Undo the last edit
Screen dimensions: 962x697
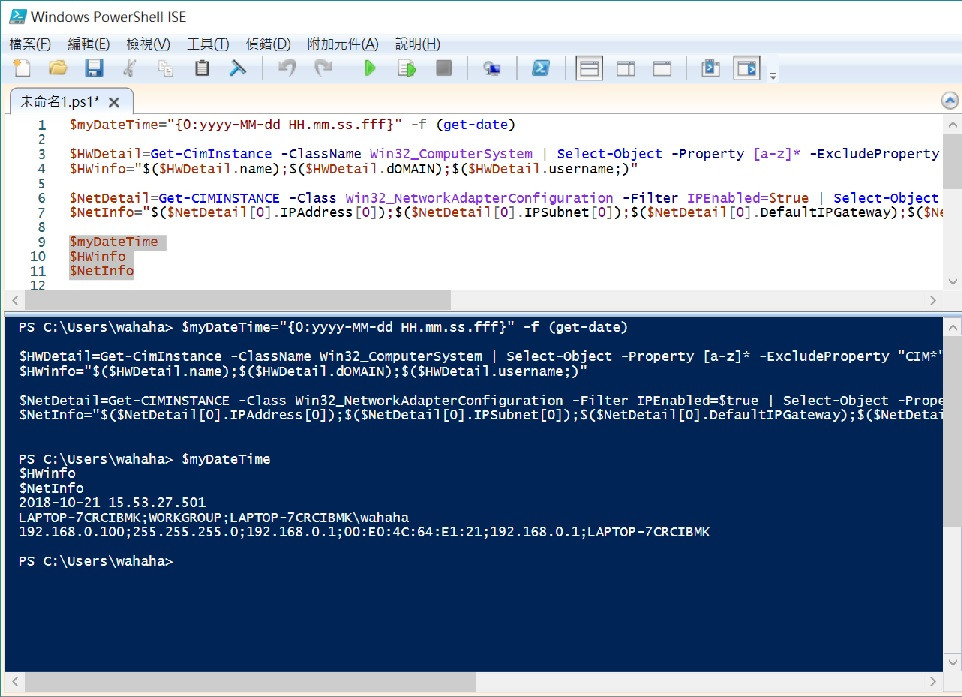(x=287, y=68)
